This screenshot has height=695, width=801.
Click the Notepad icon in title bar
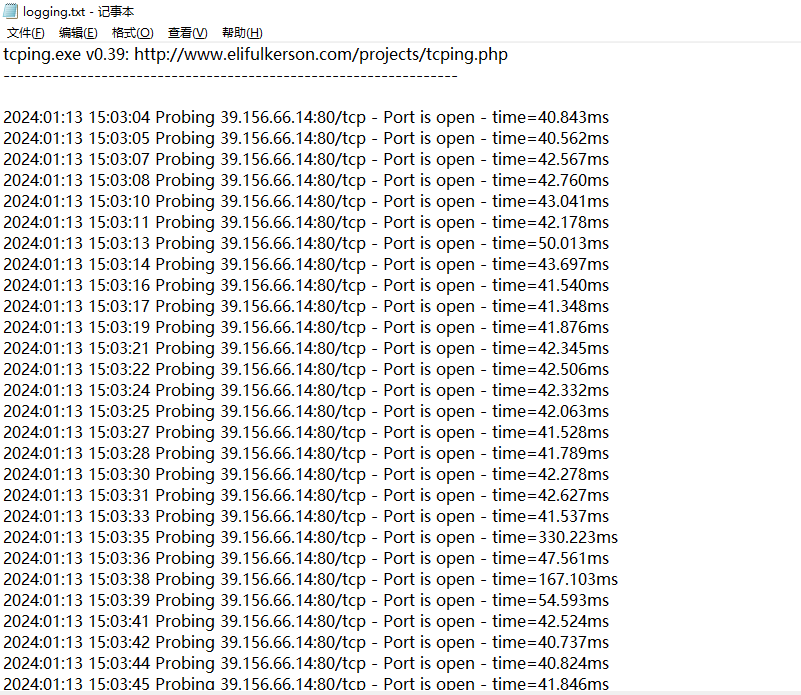(x=10, y=11)
